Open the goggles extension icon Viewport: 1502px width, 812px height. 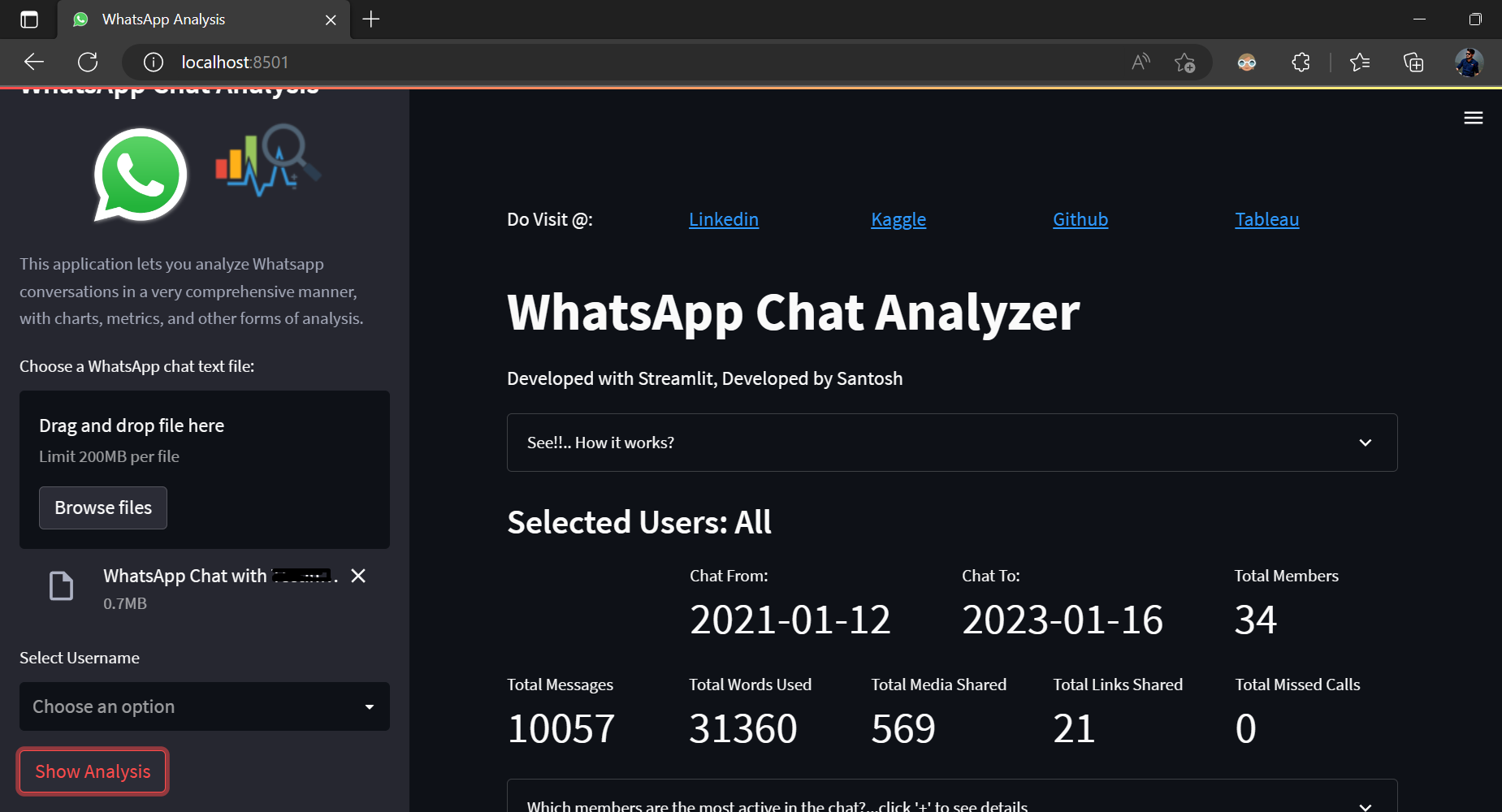(1247, 62)
